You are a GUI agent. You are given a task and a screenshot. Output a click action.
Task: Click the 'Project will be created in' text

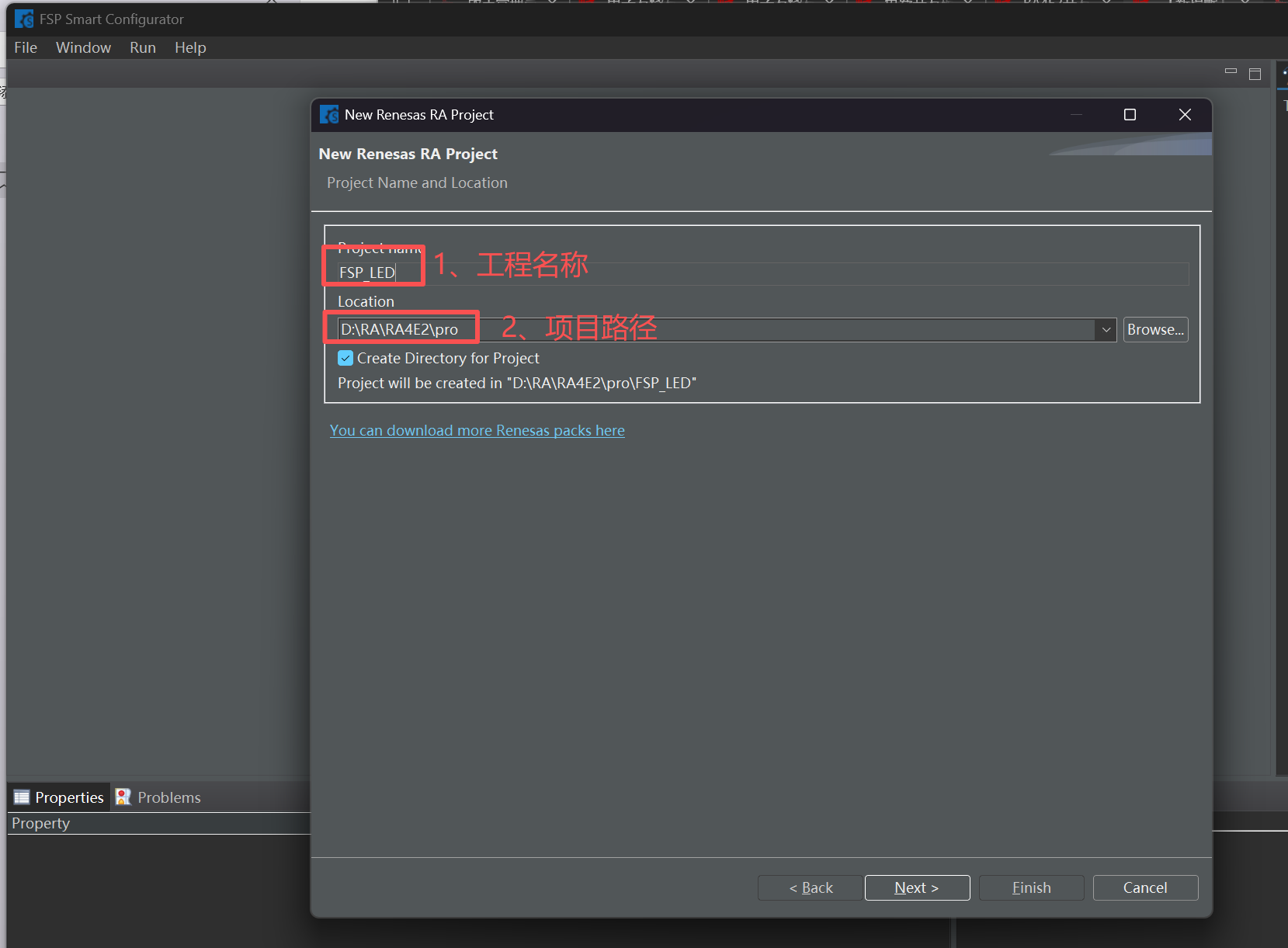pos(517,383)
